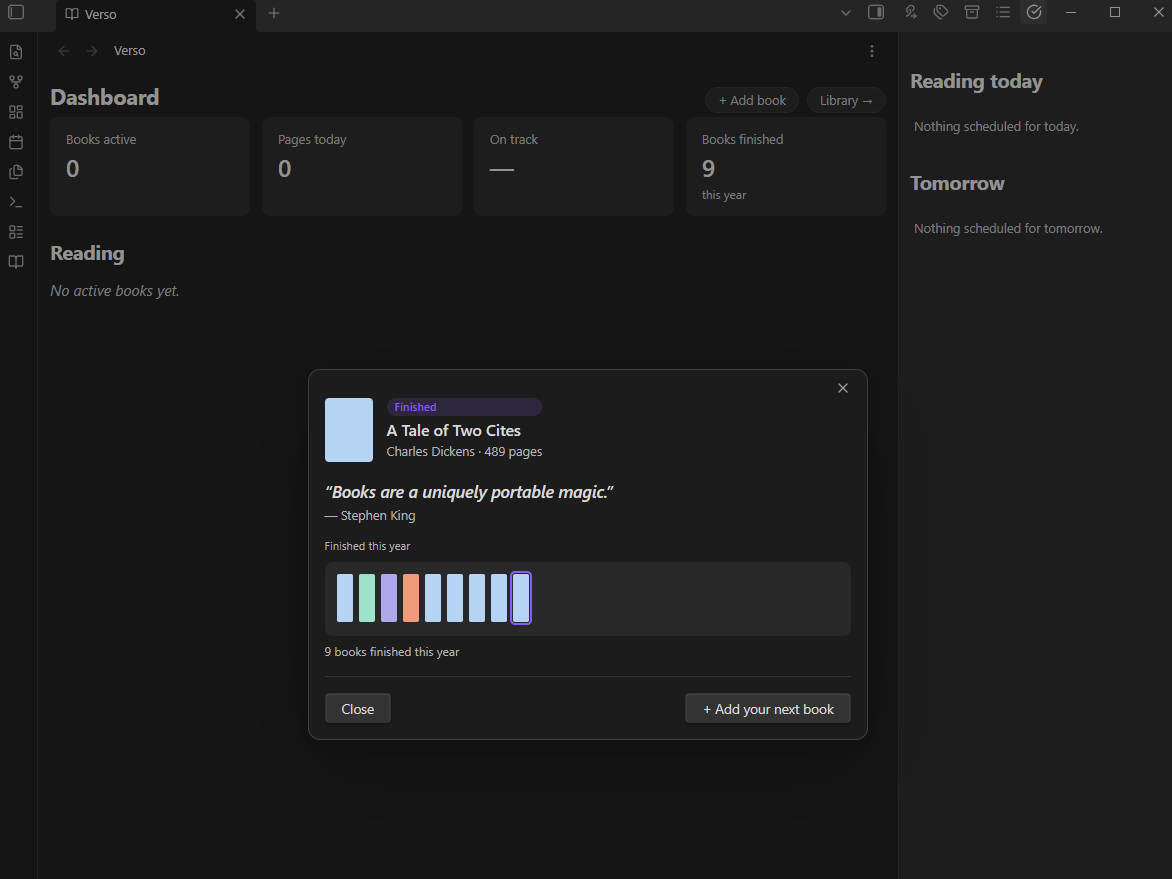
Task: Toggle the left sidebar
Action: point(16,12)
